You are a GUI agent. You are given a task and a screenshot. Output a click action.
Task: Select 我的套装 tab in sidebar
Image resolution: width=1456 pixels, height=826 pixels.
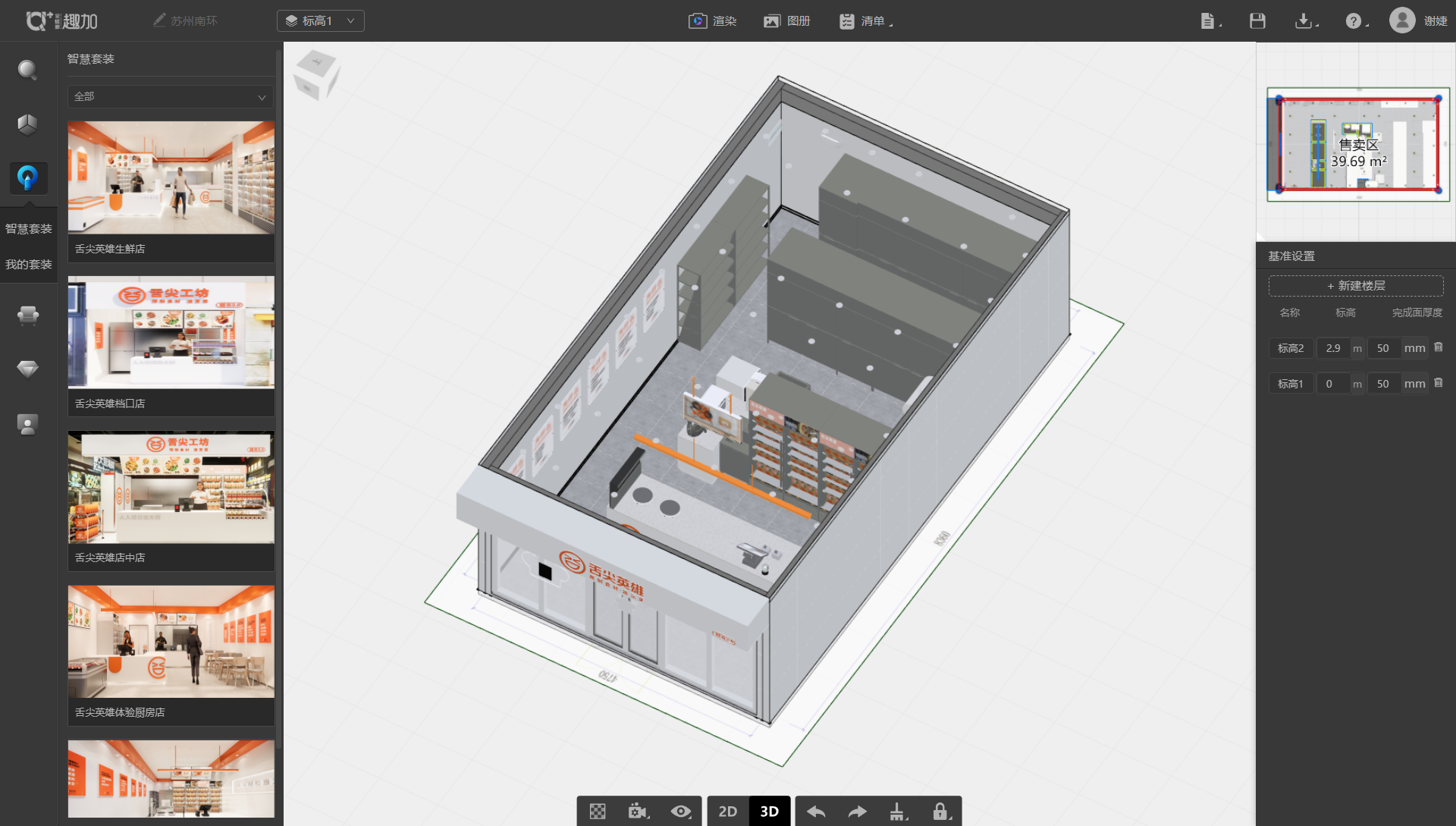click(x=29, y=265)
